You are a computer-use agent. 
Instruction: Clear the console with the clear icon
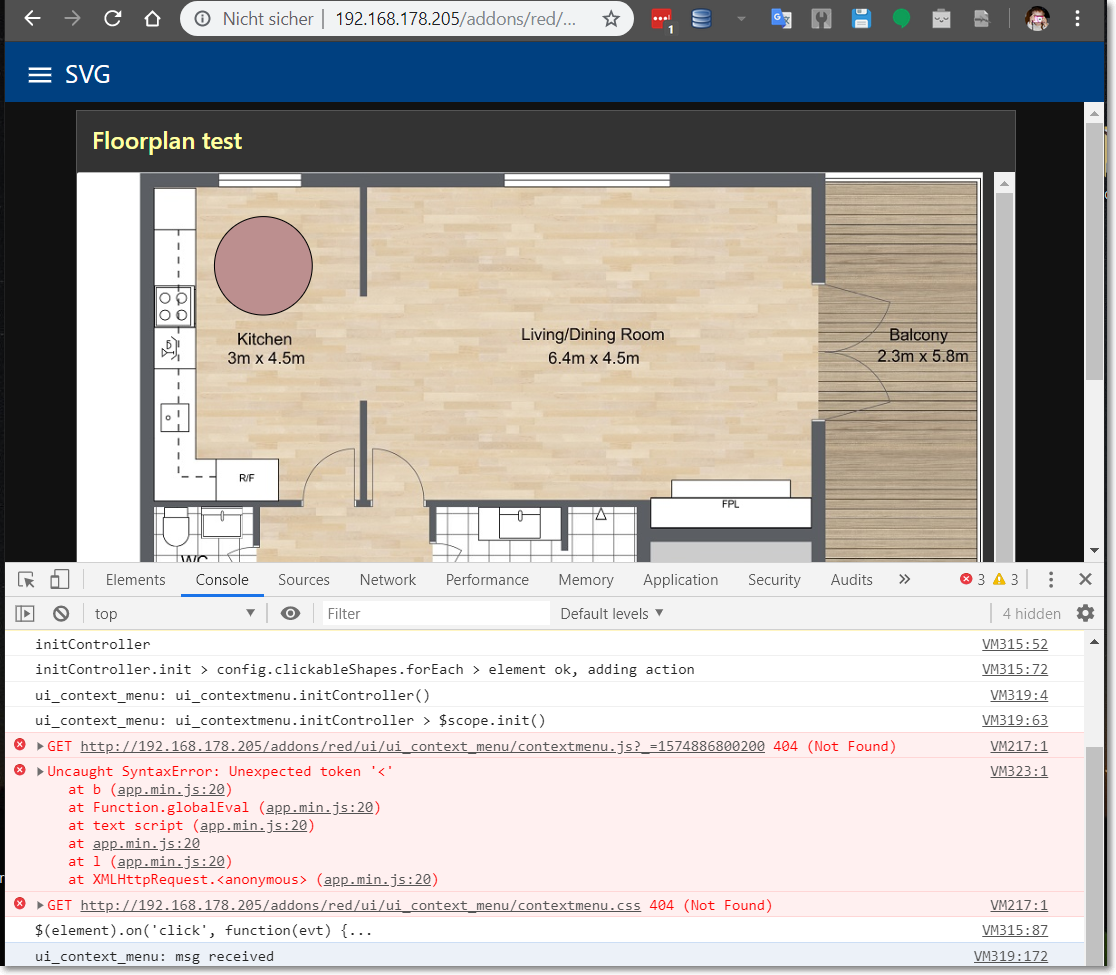click(x=61, y=613)
